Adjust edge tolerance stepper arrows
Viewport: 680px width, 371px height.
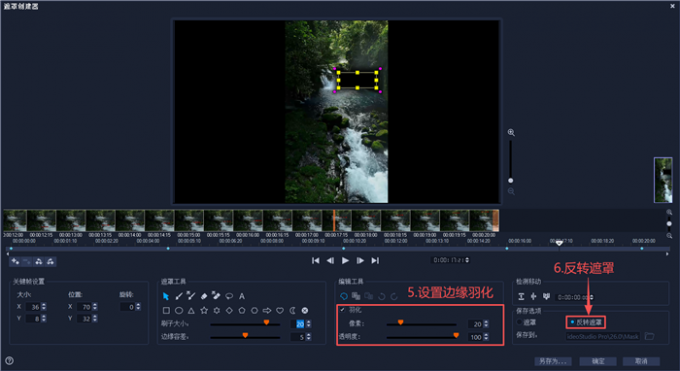click(x=308, y=337)
